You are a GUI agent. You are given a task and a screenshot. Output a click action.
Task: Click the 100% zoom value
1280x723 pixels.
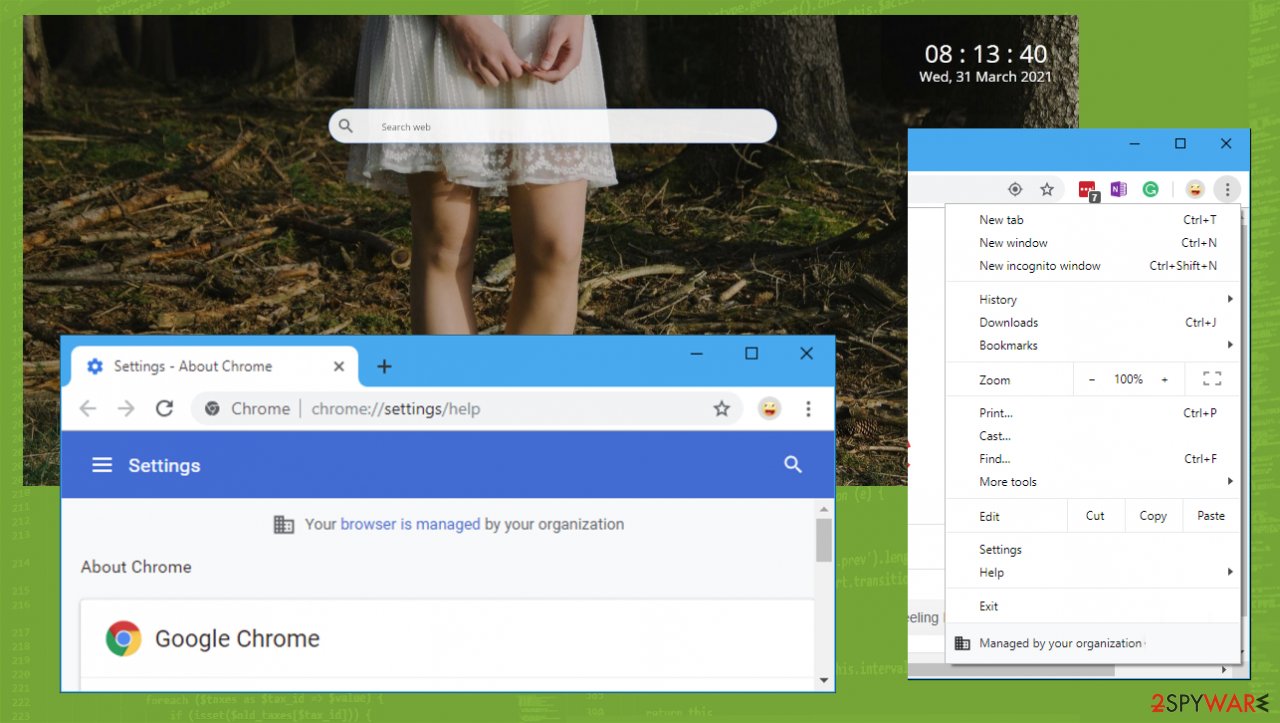click(x=1128, y=379)
